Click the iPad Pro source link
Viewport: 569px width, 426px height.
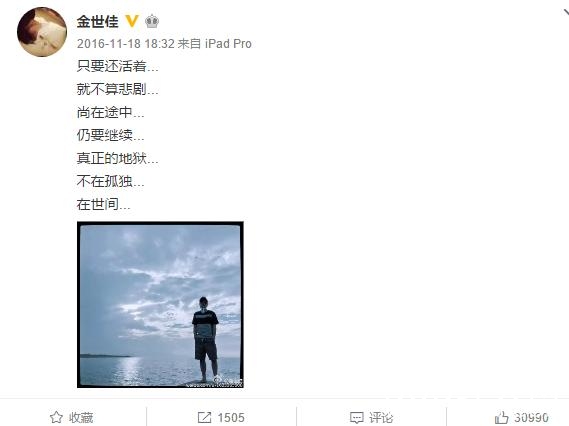click(x=228, y=44)
